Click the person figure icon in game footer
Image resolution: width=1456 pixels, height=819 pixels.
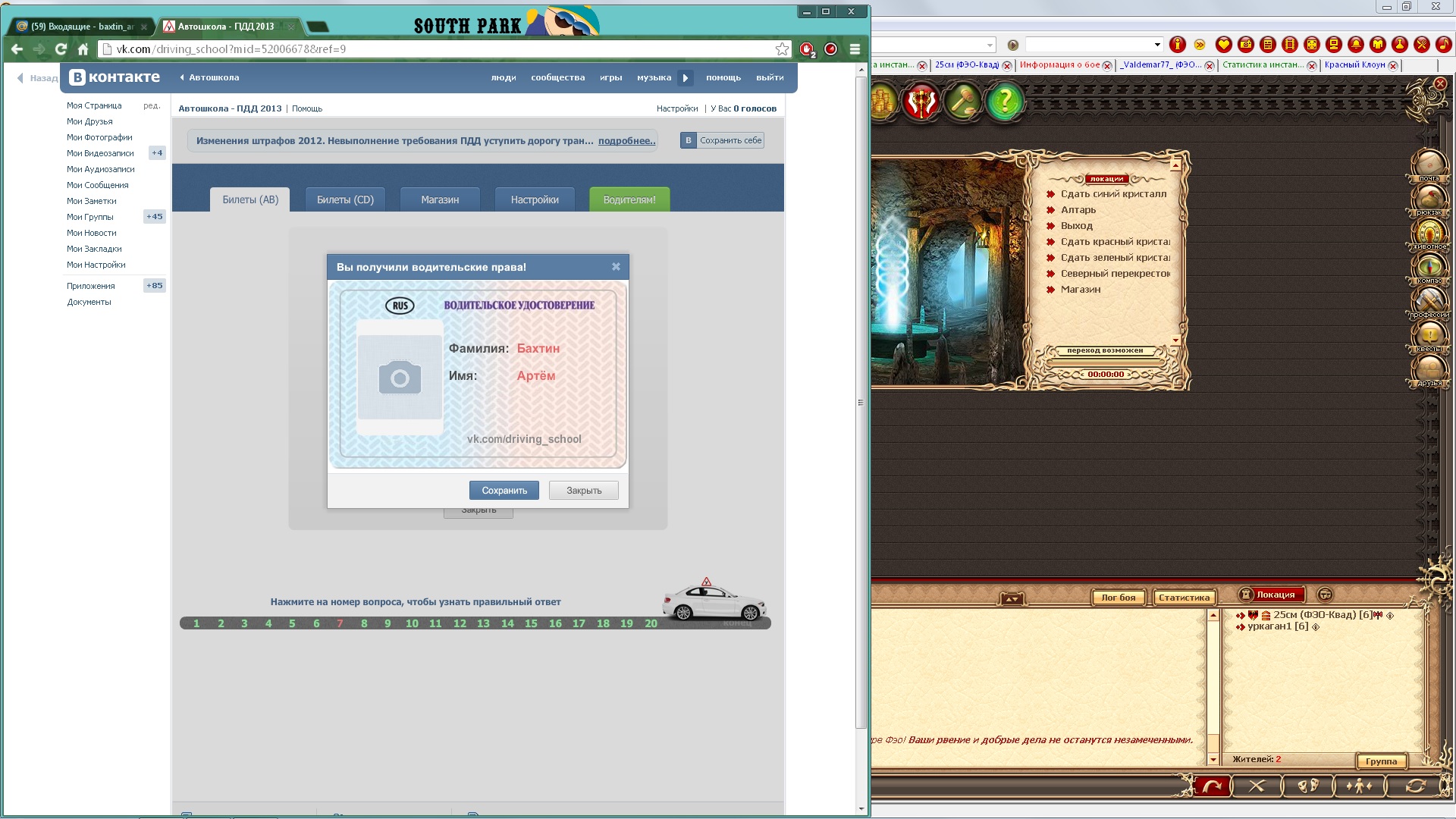click(x=1359, y=786)
